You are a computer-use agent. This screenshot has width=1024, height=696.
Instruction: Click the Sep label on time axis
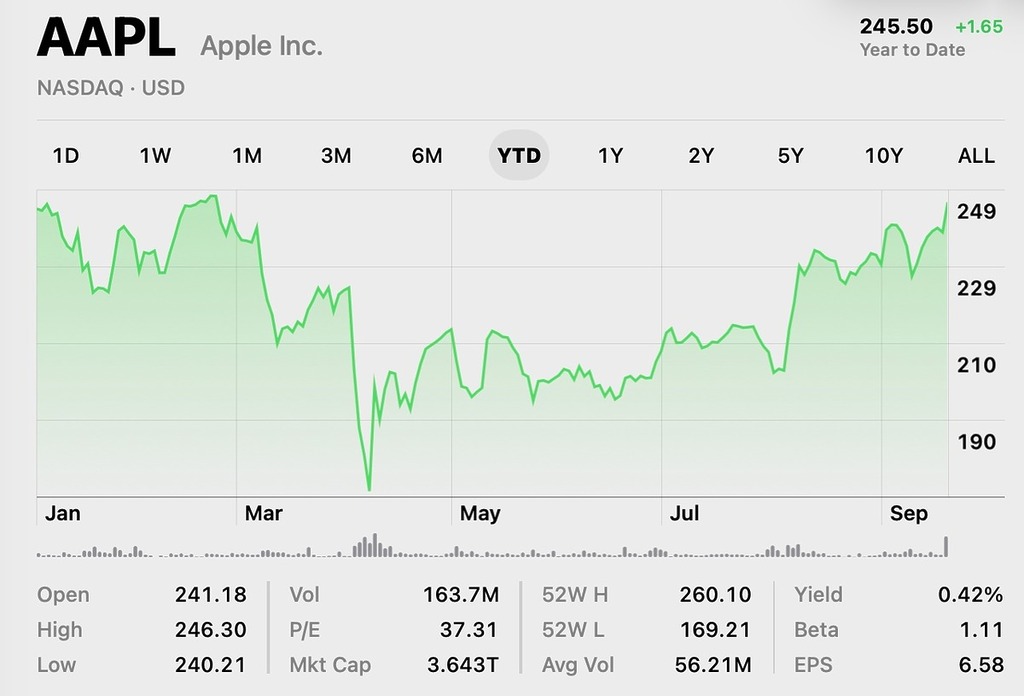click(x=909, y=514)
